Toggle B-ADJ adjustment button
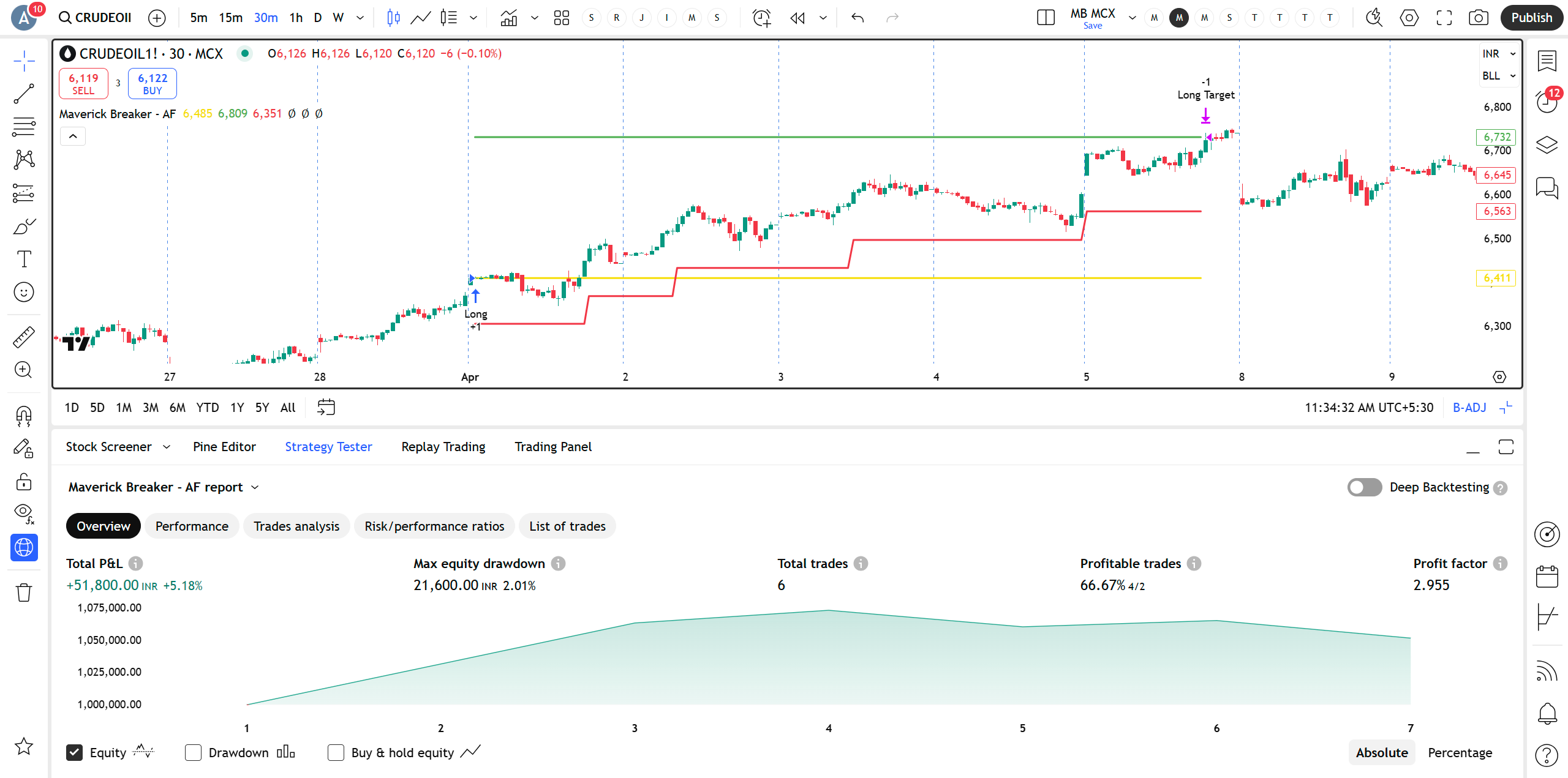This screenshot has width=1568, height=778. [1469, 408]
